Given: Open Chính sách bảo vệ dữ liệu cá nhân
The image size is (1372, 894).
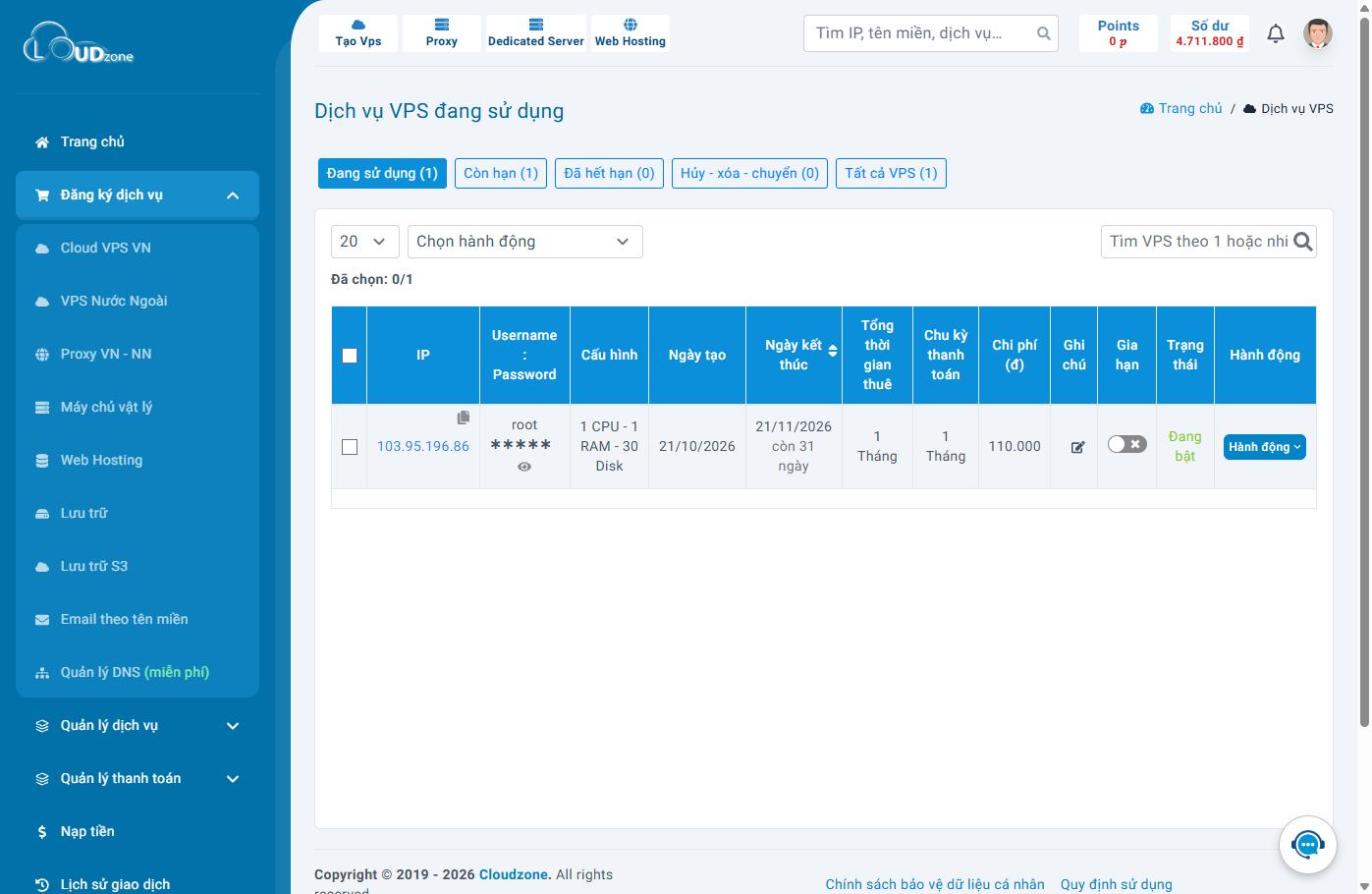Looking at the screenshot, I should tap(935, 884).
